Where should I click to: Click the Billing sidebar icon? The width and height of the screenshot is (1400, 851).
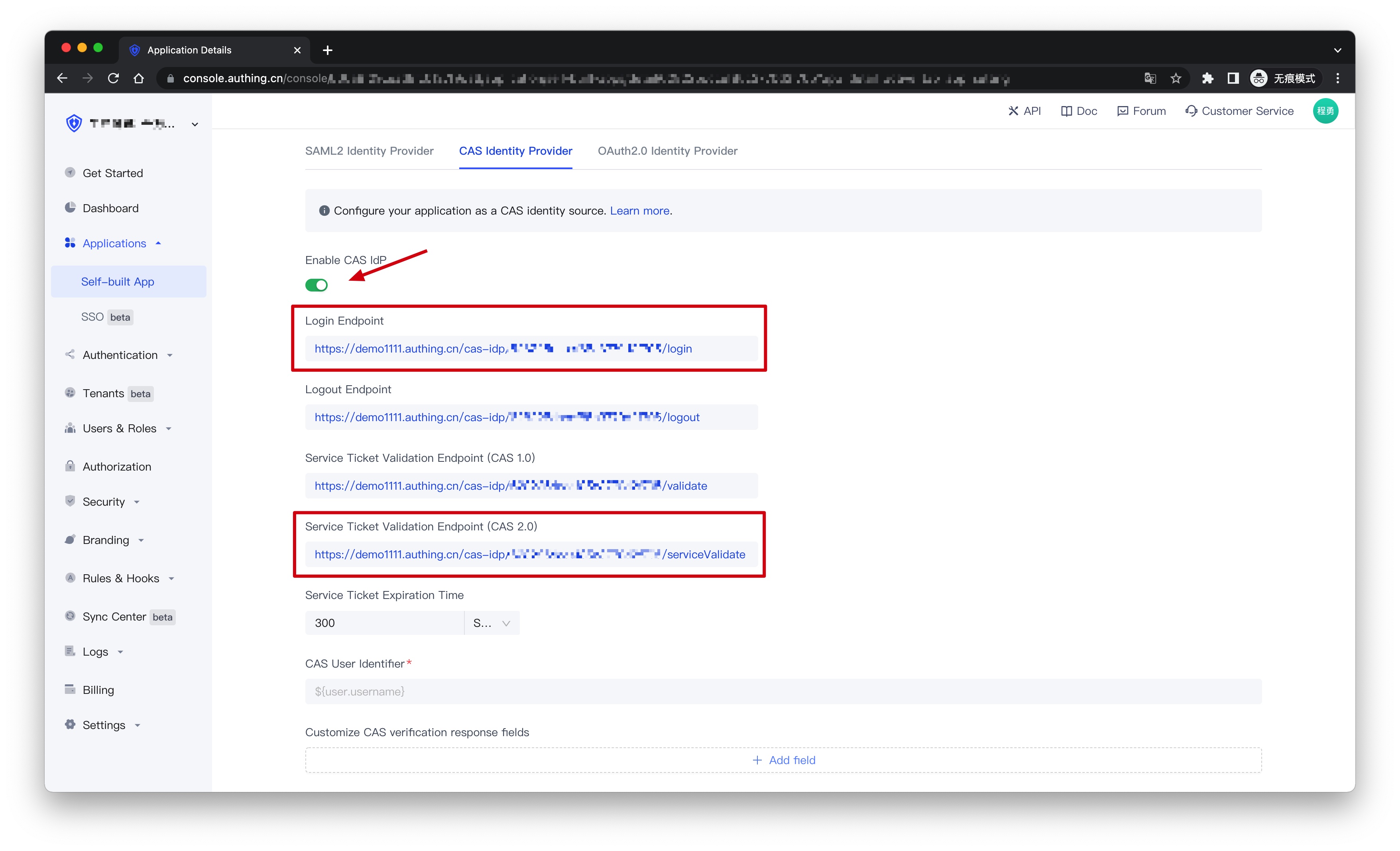[70, 689]
